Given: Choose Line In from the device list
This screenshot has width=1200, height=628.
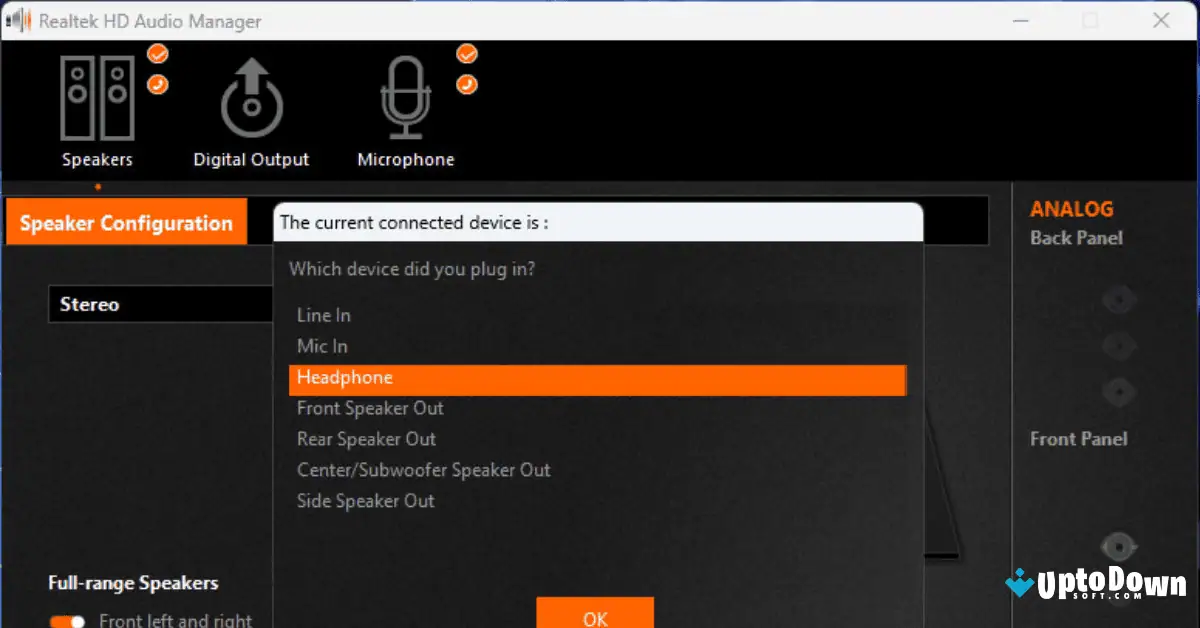Looking at the screenshot, I should (323, 315).
